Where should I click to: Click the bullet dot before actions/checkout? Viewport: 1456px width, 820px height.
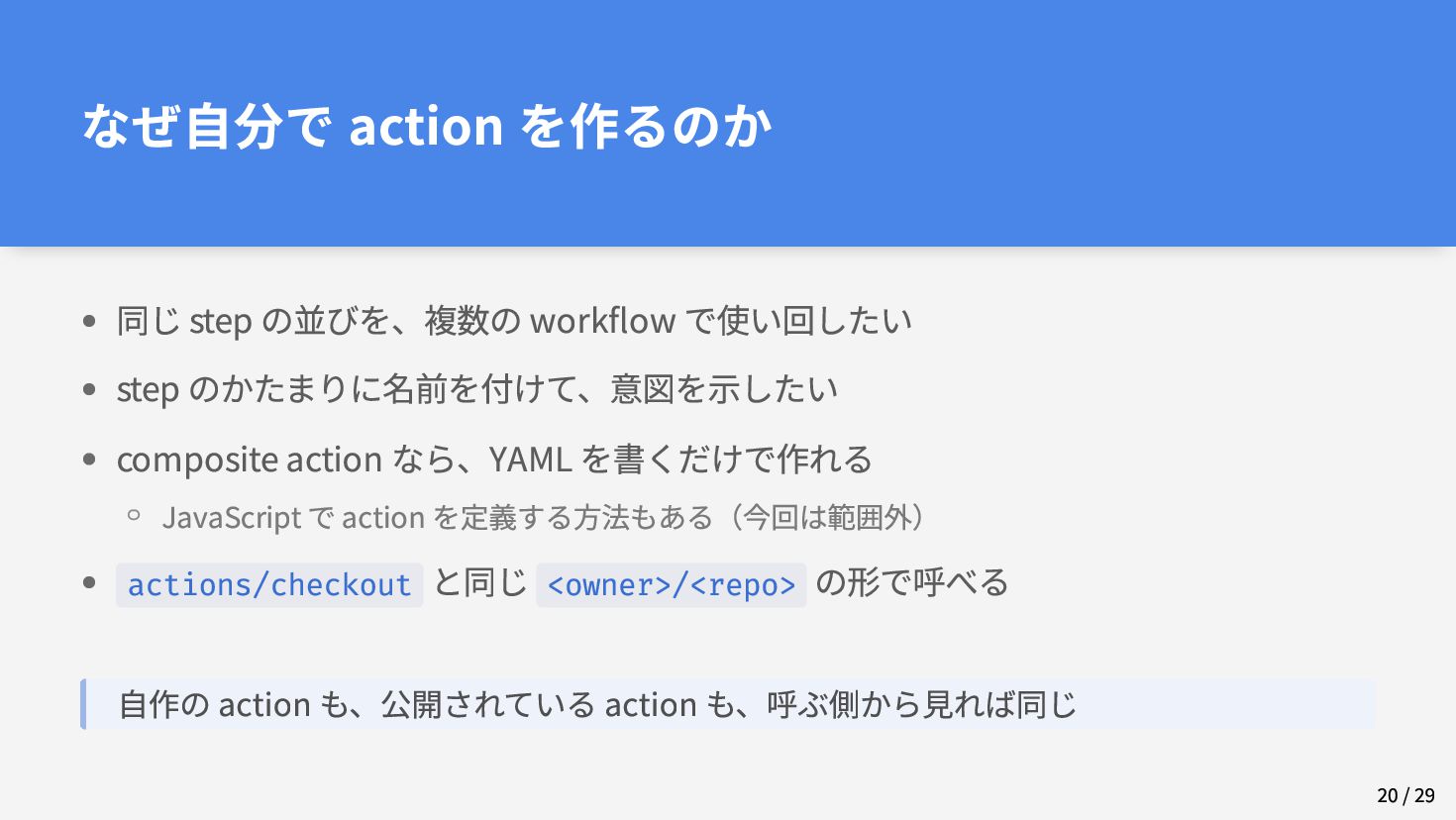click(x=90, y=582)
